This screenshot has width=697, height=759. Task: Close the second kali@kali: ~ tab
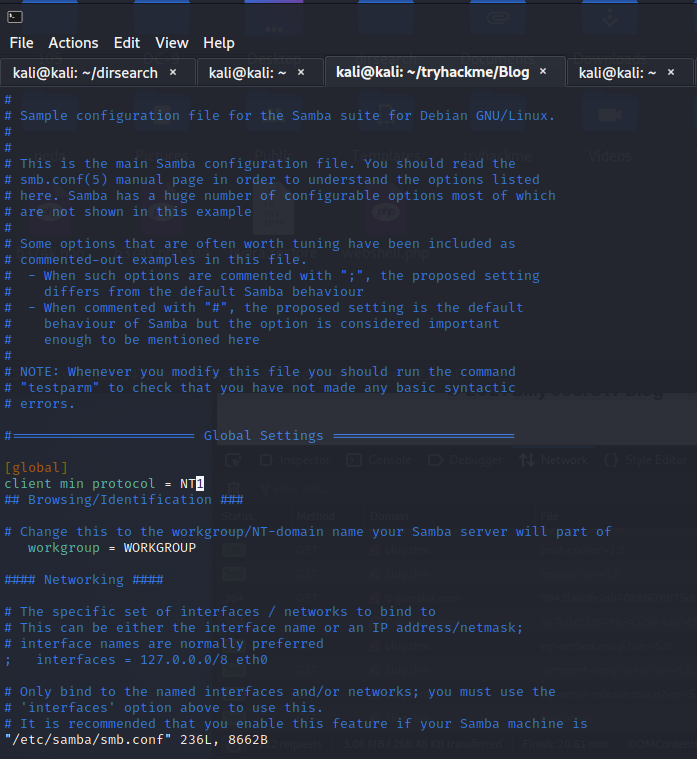(x=301, y=72)
